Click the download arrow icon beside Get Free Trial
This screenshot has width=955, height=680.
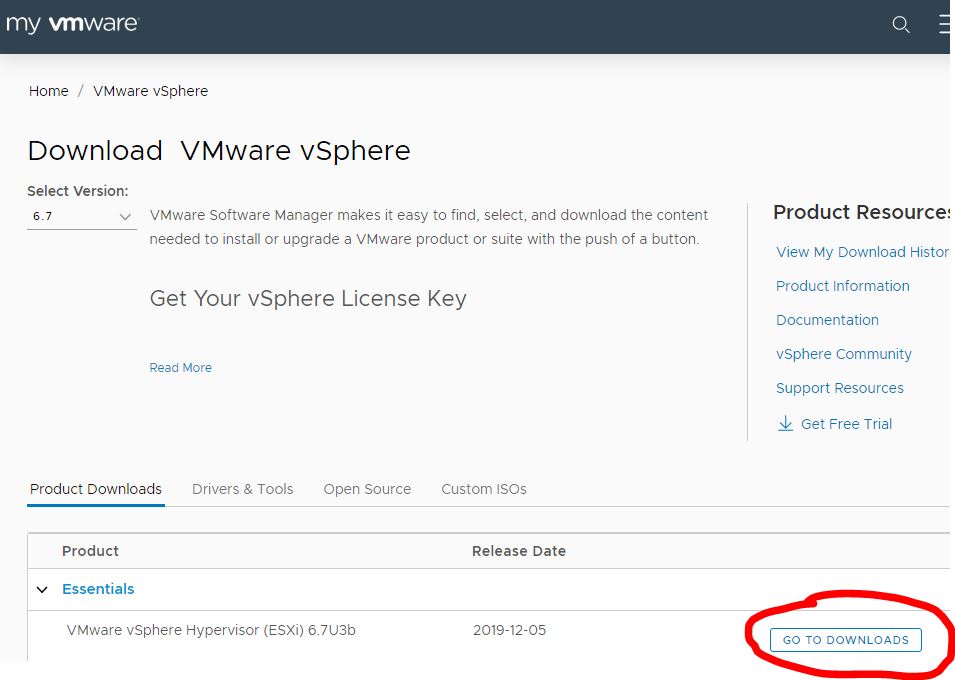click(785, 424)
